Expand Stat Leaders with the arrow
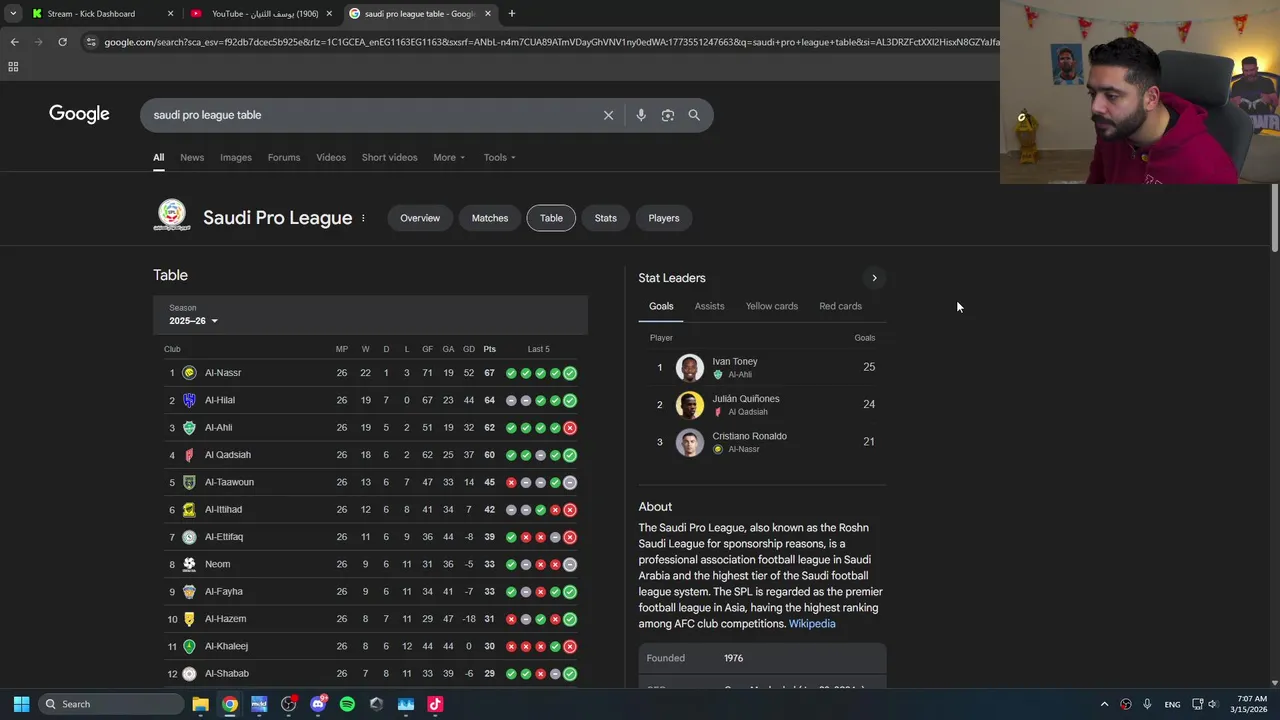 pyautogui.click(x=874, y=278)
